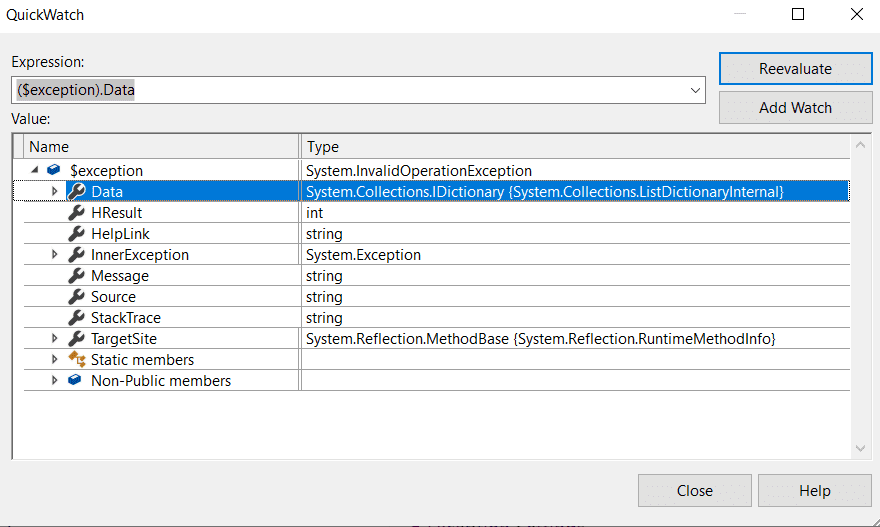880x527 pixels.
Task: Click the $exception object cube icon
Action: tap(54, 171)
